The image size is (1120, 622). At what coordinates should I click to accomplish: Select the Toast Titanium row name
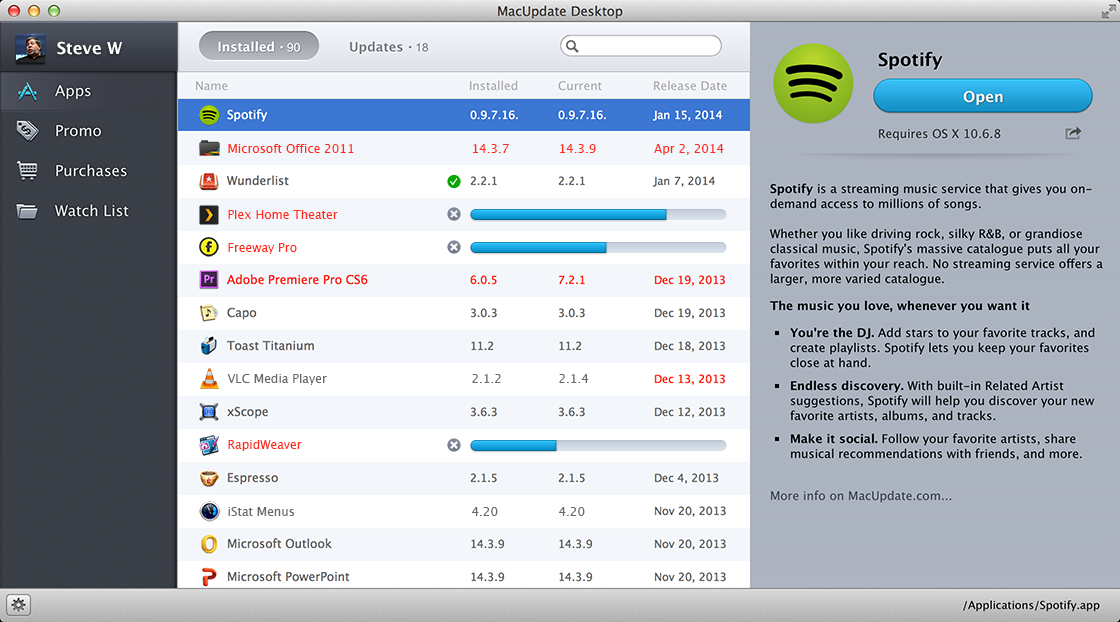270,346
